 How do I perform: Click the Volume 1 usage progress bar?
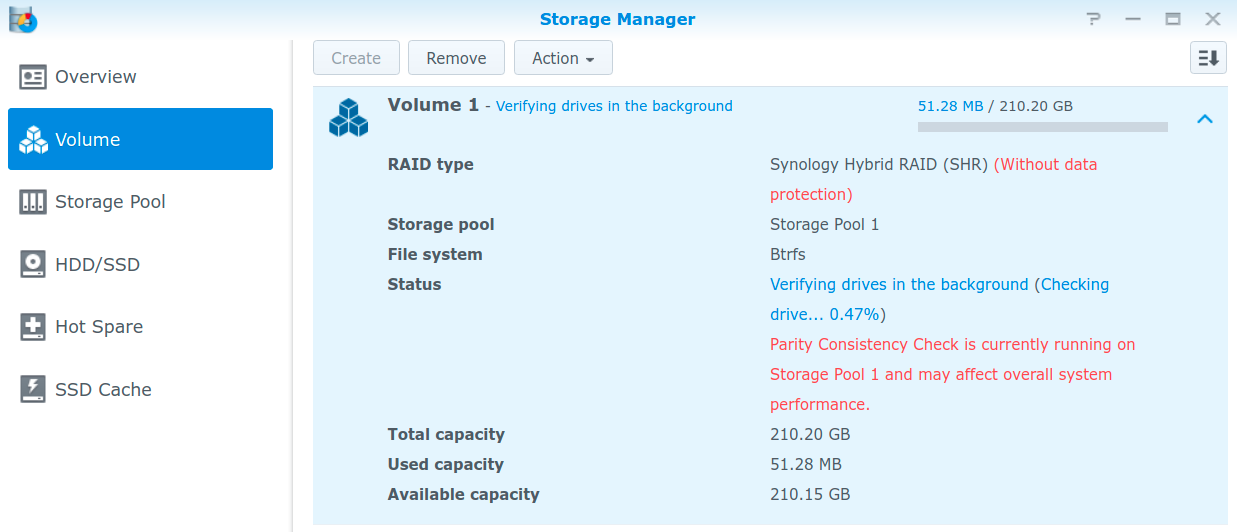coord(1043,127)
